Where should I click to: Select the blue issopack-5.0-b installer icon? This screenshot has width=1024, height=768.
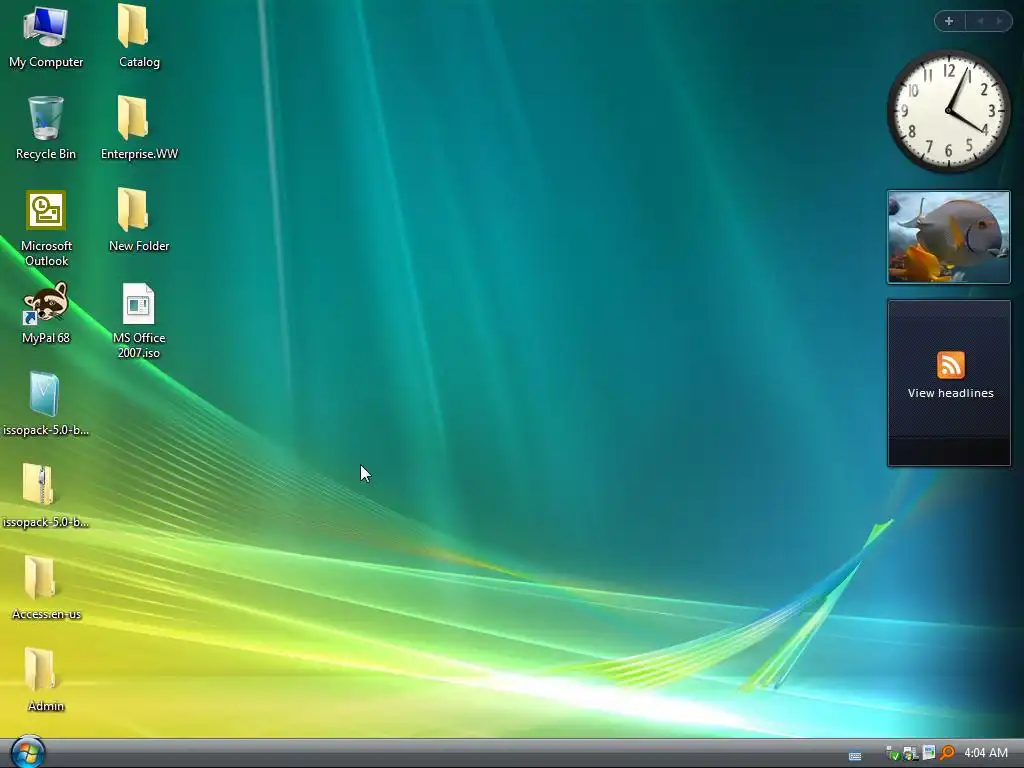tap(46, 404)
